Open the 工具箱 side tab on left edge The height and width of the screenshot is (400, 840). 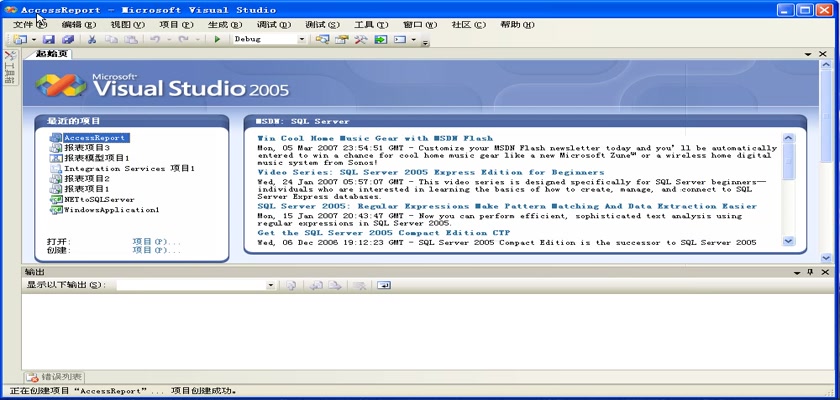(x=9, y=67)
